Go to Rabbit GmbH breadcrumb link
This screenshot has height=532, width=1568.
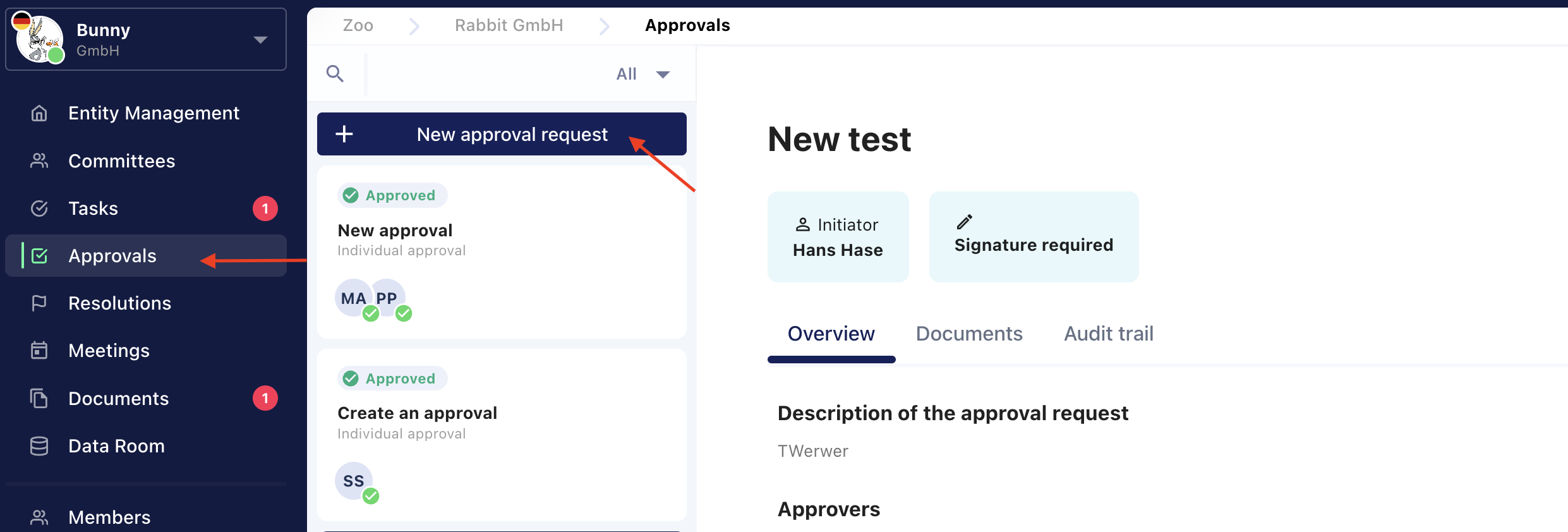pos(509,25)
